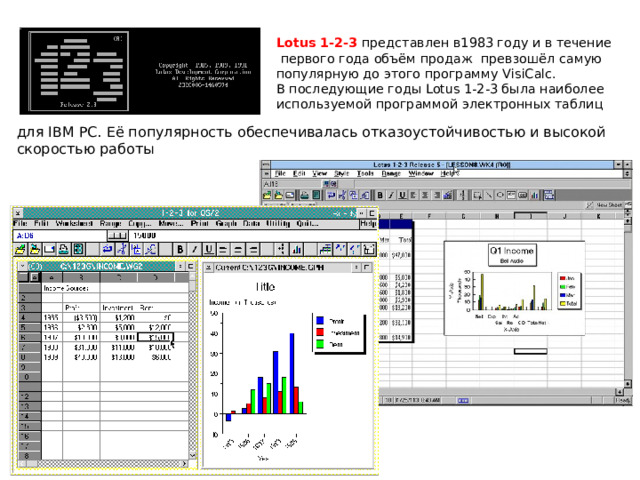
Task: Open the Lotus Release 5 window control menu
Action: point(266,164)
